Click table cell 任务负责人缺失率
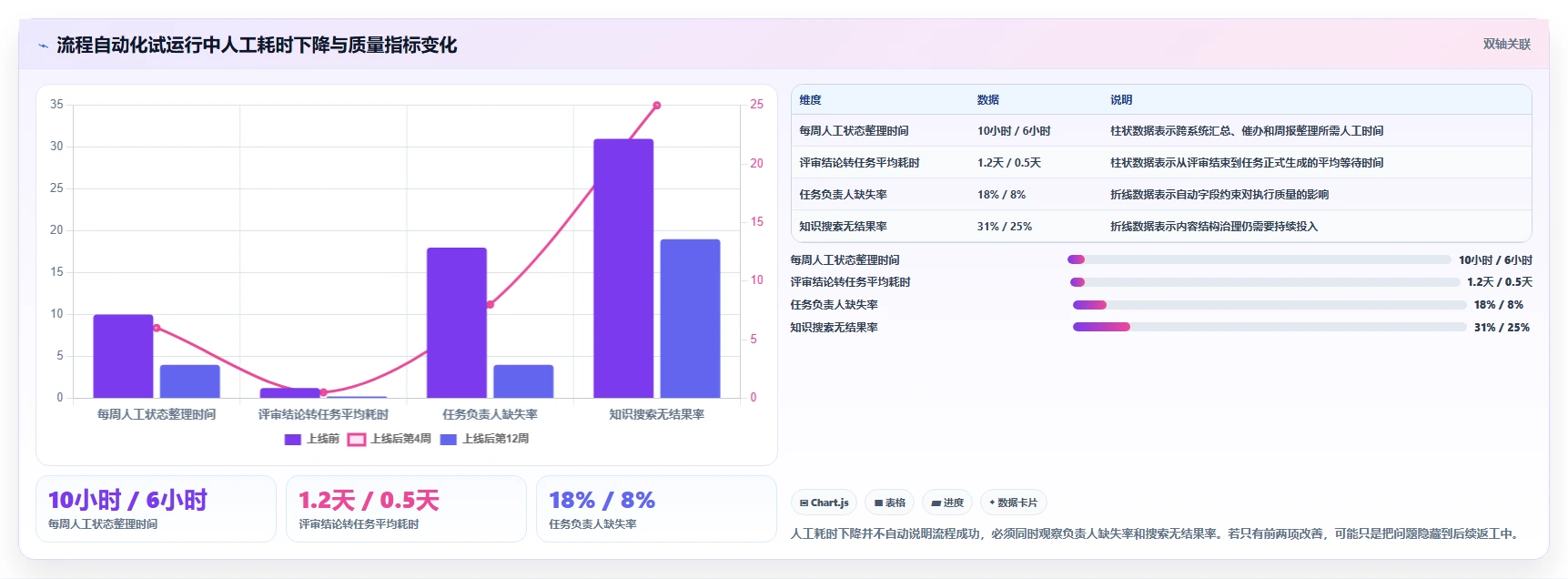 [x=843, y=195]
